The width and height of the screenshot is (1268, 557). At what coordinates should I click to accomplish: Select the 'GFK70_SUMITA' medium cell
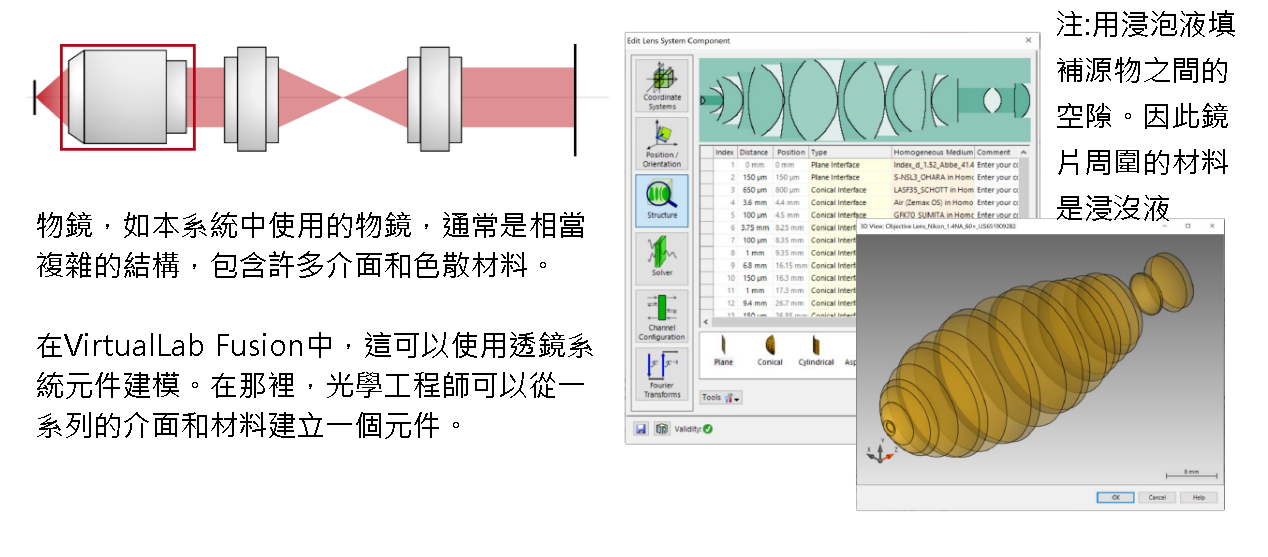tap(932, 214)
